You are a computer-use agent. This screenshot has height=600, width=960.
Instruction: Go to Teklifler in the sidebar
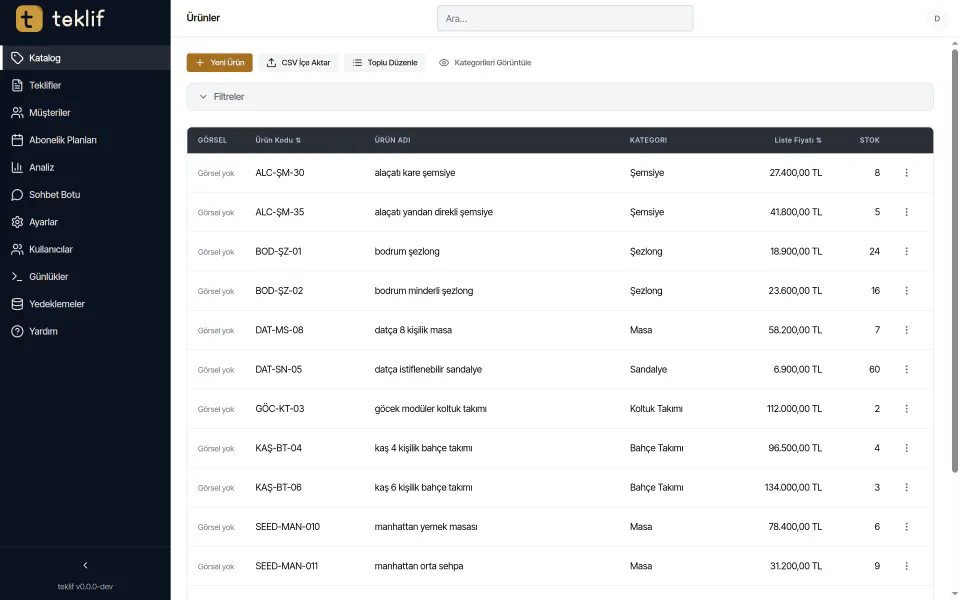[x=85, y=85]
